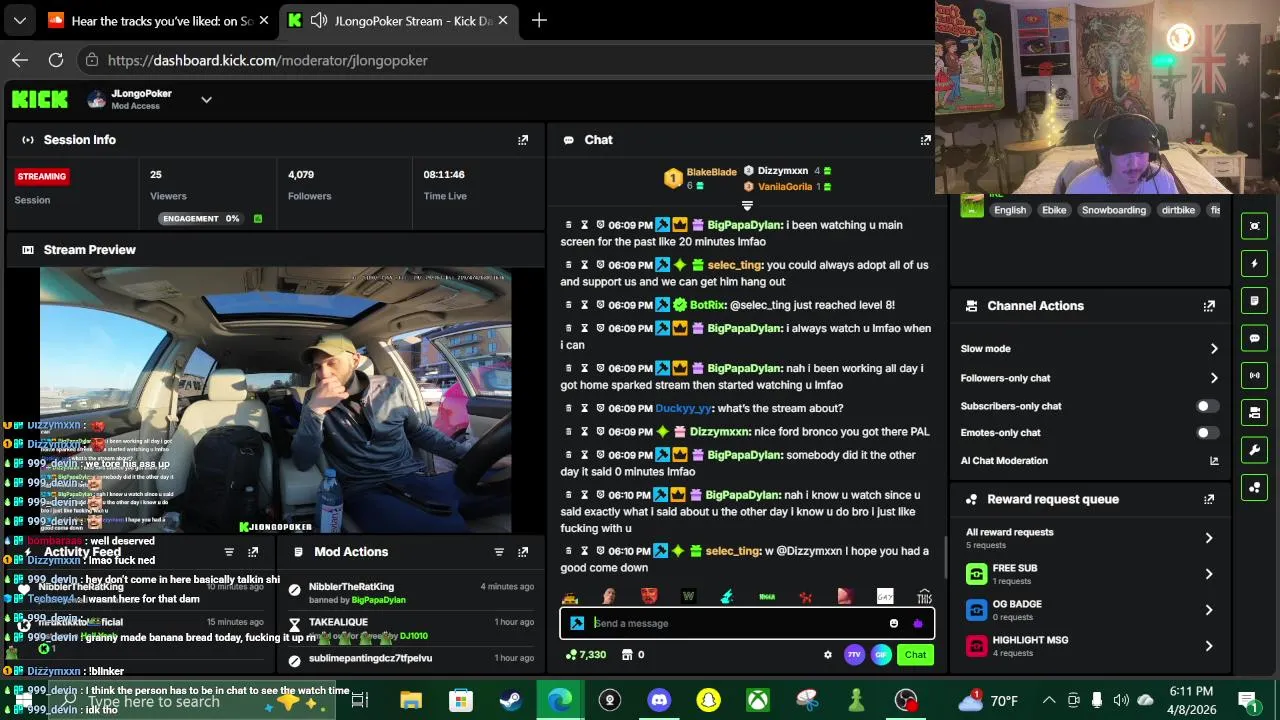Screen dimensions: 1280x720
Task: Pop out the Mod Actions panel
Action: click(523, 552)
